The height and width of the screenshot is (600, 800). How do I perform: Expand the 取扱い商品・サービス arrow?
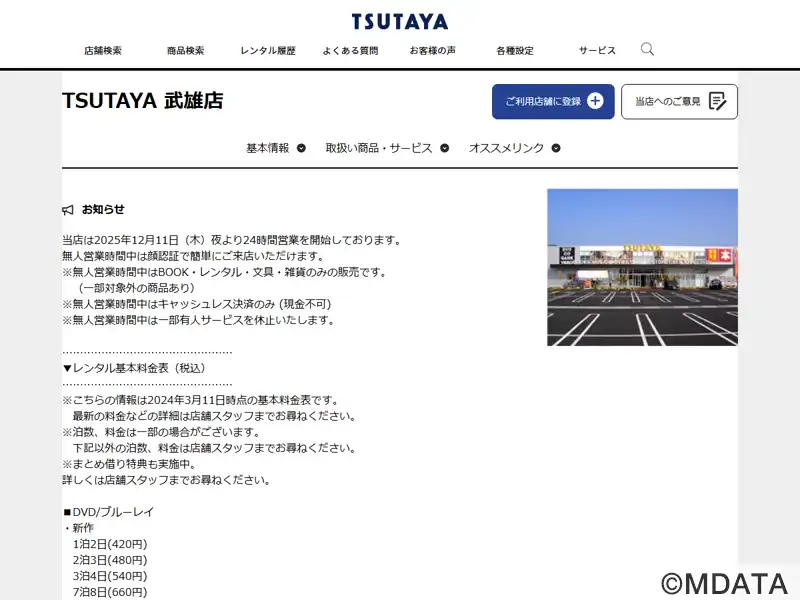[444, 148]
